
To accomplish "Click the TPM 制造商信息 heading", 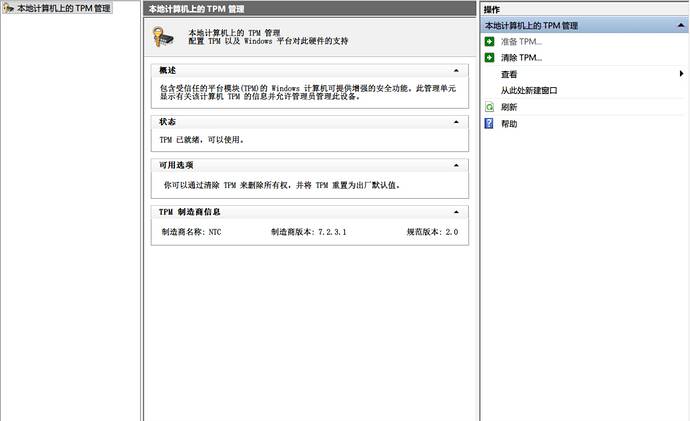I will (x=190, y=212).
